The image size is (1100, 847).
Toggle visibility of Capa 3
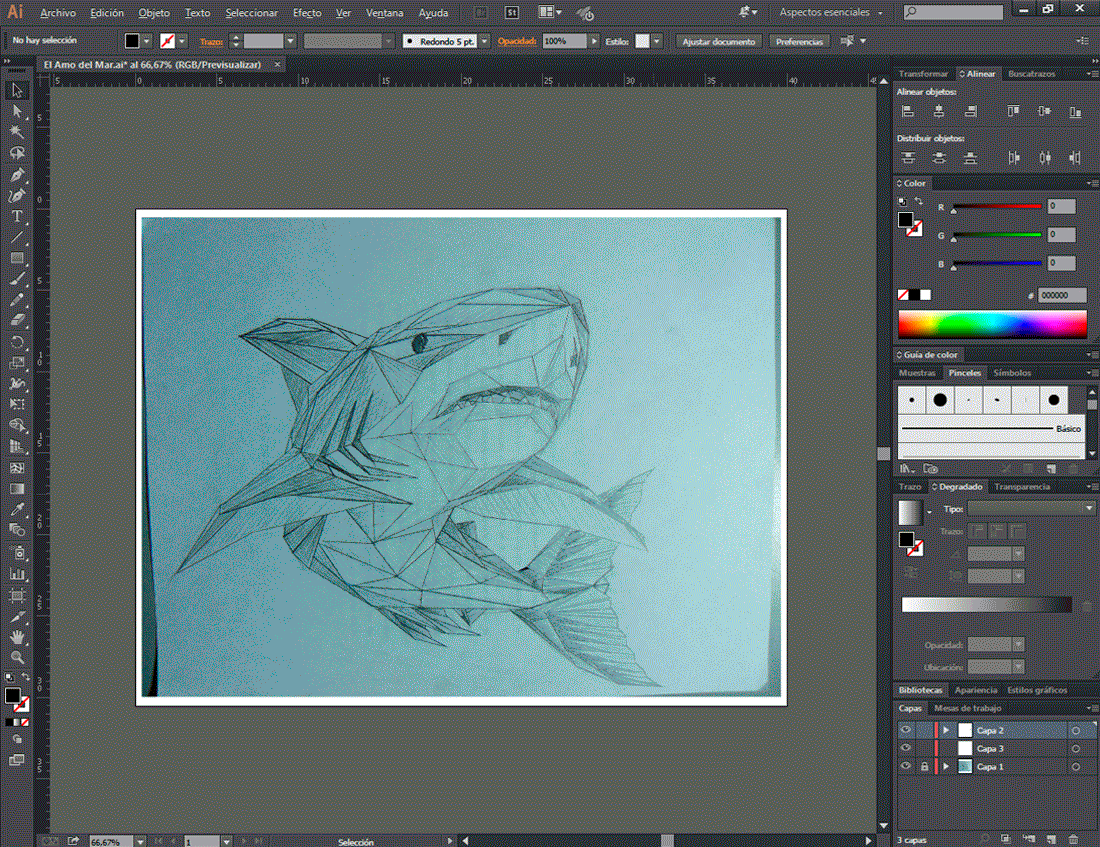click(906, 748)
